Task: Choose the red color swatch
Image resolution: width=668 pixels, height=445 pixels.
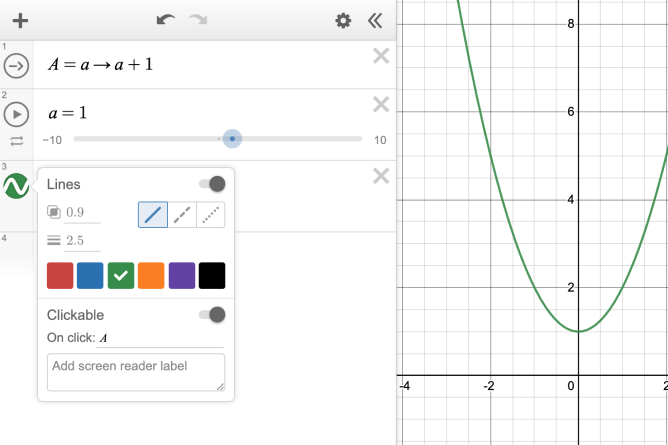Action: click(60, 276)
